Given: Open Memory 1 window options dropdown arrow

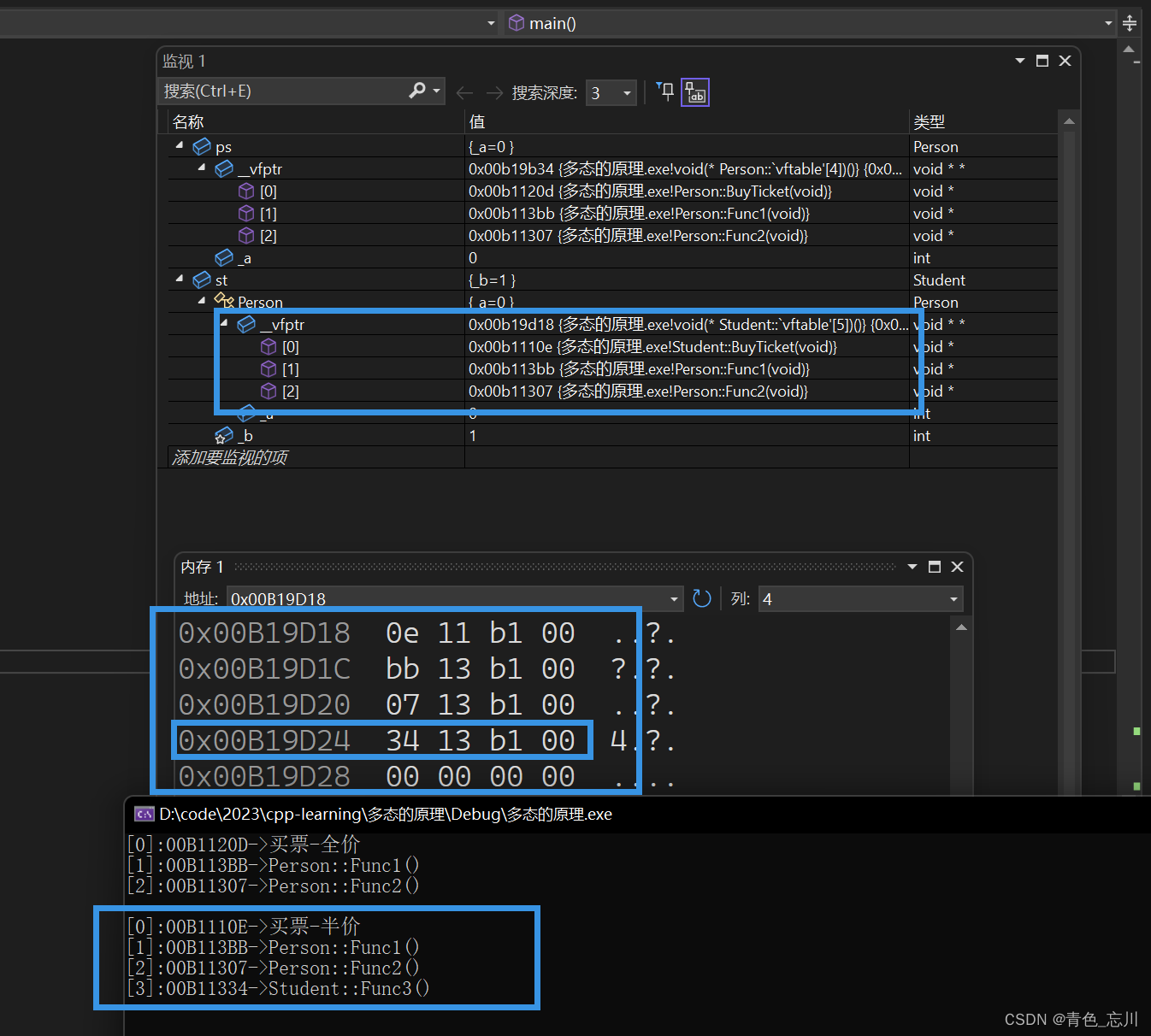Looking at the screenshot, I should [912, 567].
